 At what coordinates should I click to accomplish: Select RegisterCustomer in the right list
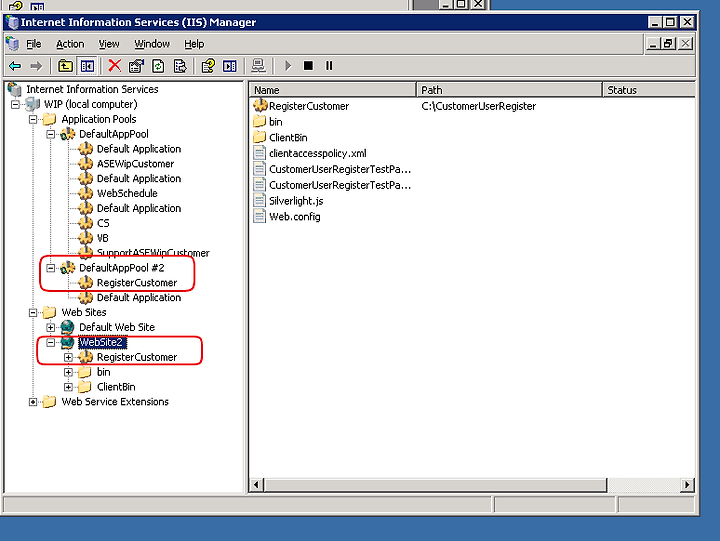point(309,106)
